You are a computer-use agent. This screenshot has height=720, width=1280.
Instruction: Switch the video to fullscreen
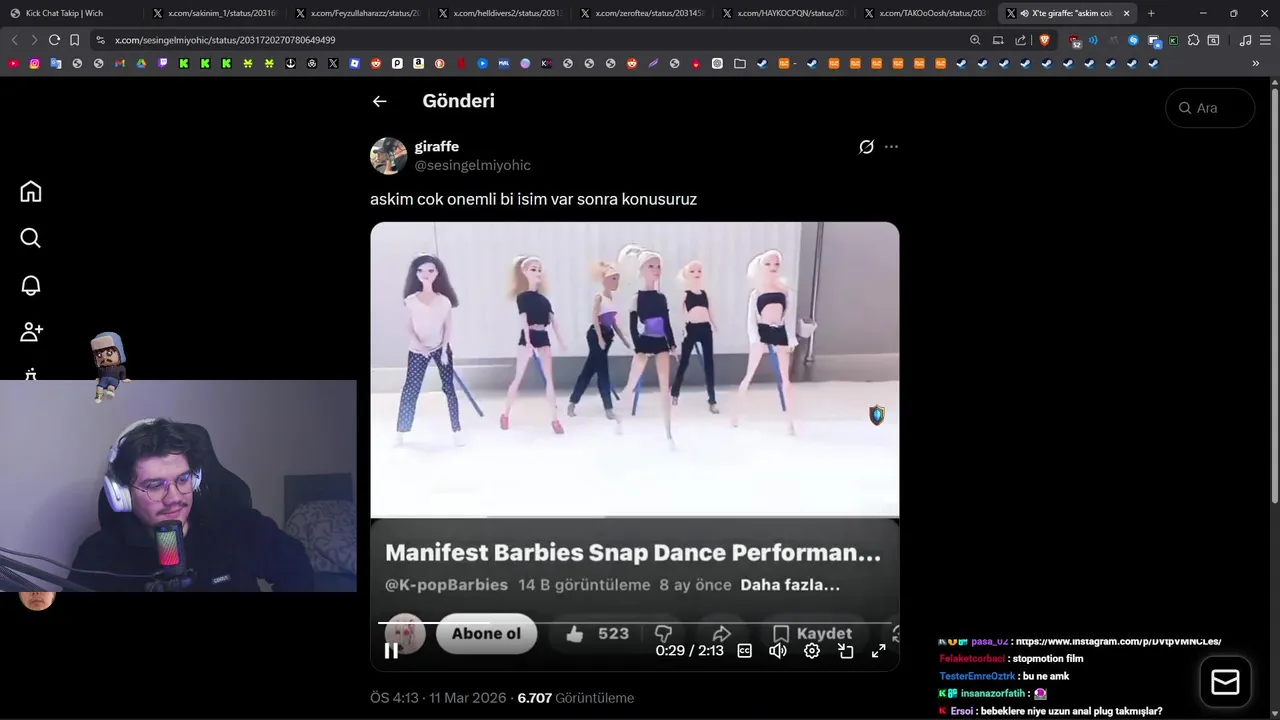pos(878,651)
